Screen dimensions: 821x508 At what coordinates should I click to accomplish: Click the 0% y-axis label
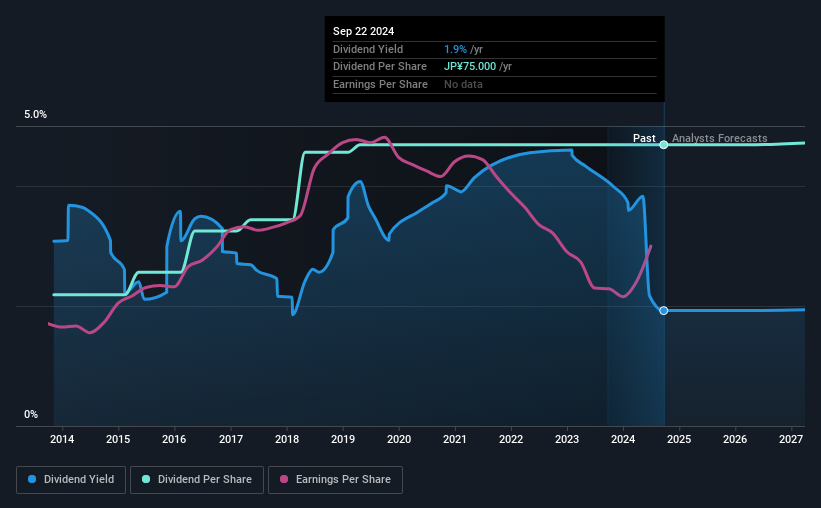(31, 414)
